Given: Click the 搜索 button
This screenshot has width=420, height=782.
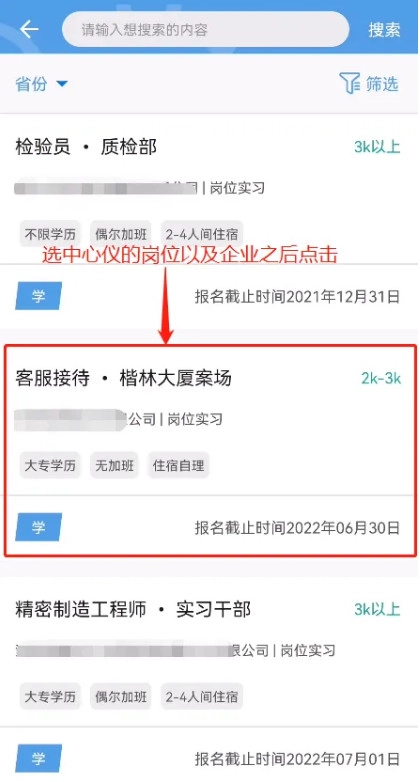Looking at the screenshot, I should click(x=384, y=29).
